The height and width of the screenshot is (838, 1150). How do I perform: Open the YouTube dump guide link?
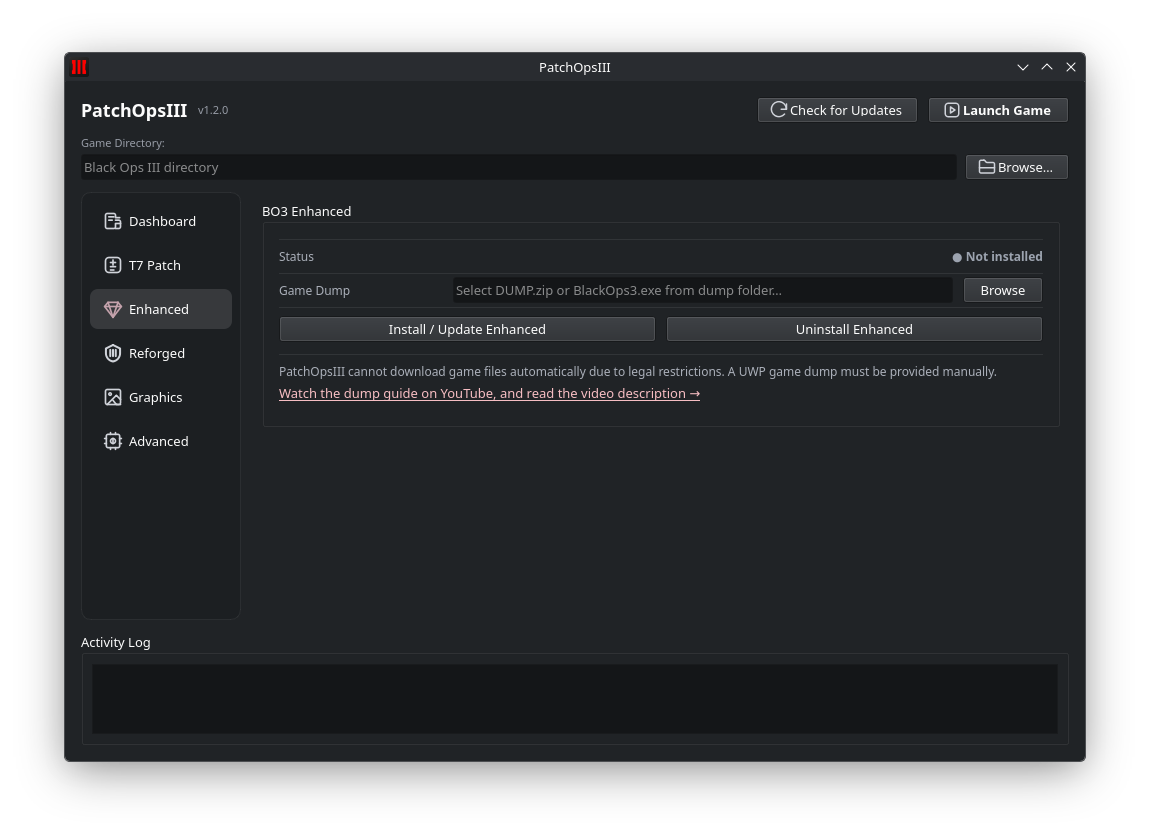click(x=489, y=394)
